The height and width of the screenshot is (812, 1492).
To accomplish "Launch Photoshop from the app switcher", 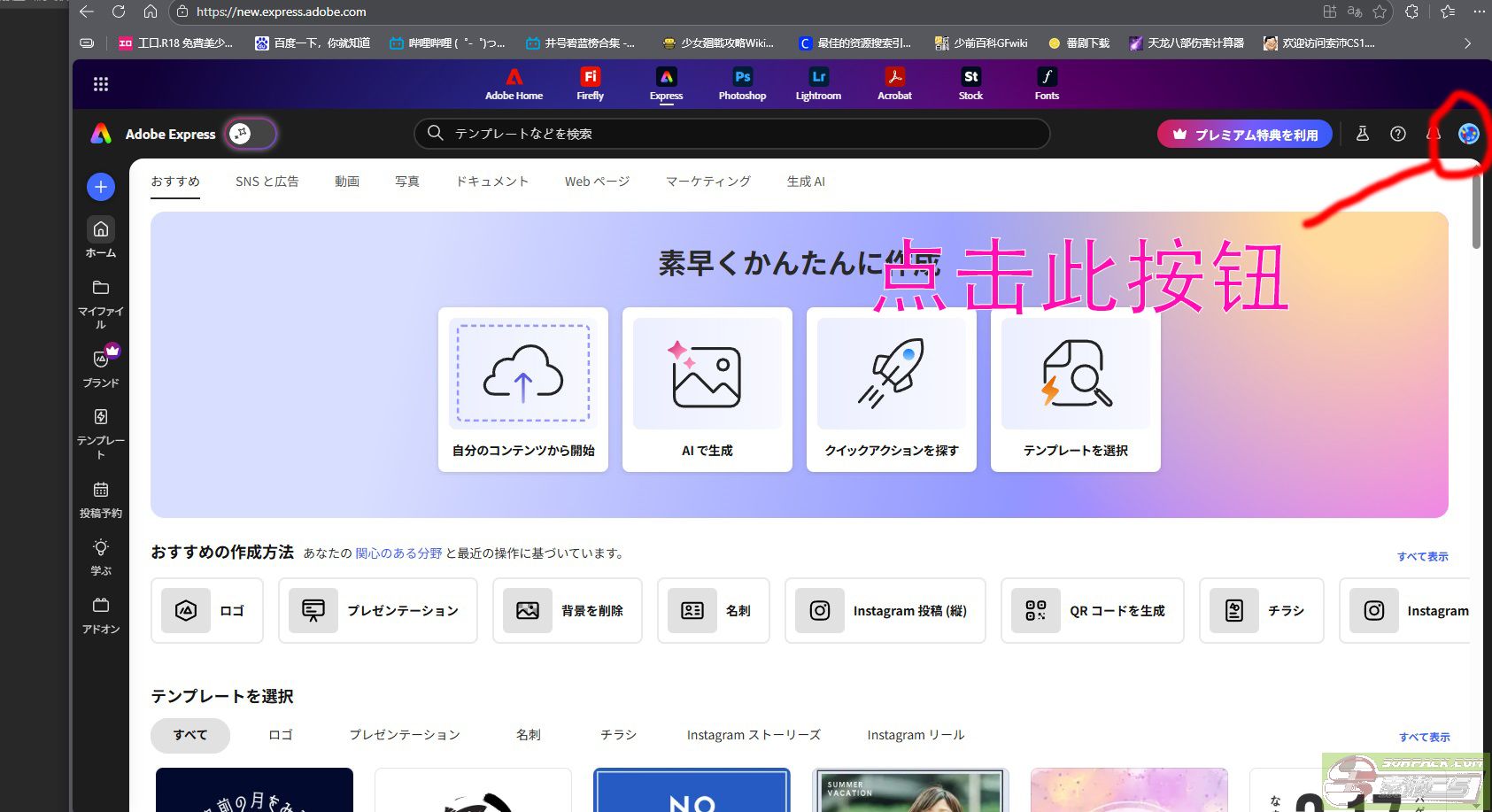I will point(742,84).
